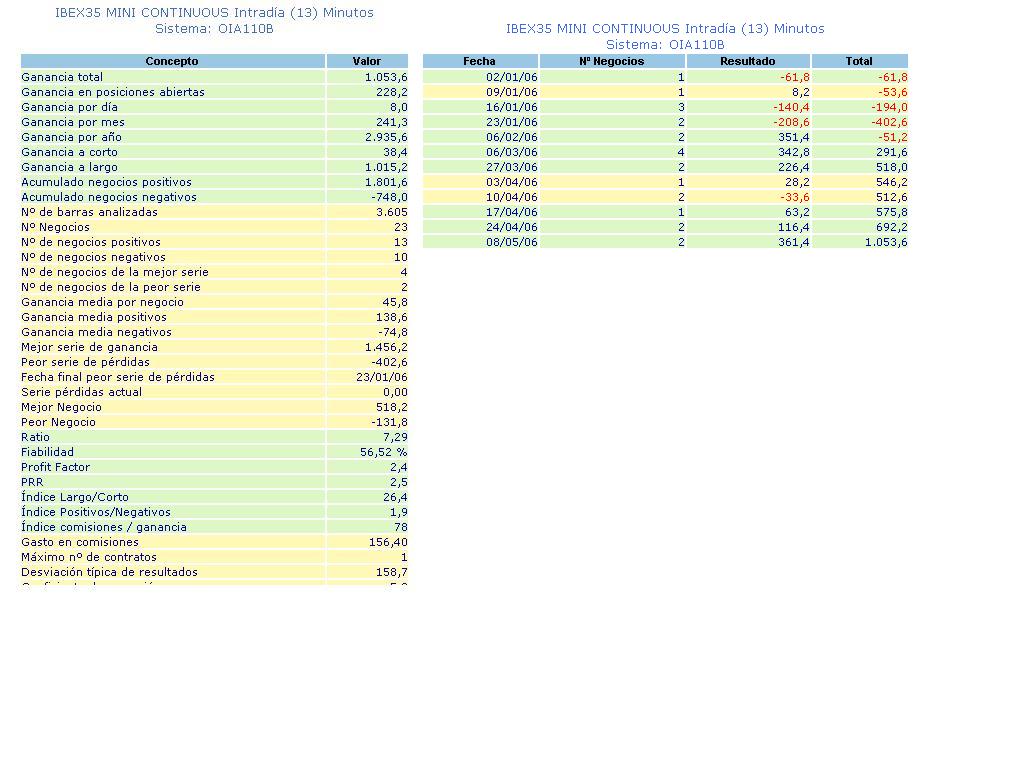Click the Nº Negocios column header

click(x=612, y=61)
